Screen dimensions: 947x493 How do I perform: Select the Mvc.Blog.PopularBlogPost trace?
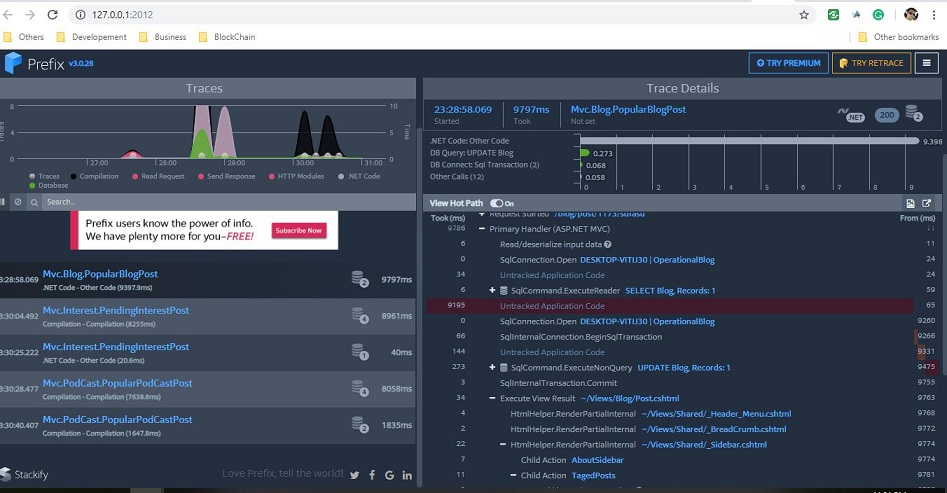(208, 279)
